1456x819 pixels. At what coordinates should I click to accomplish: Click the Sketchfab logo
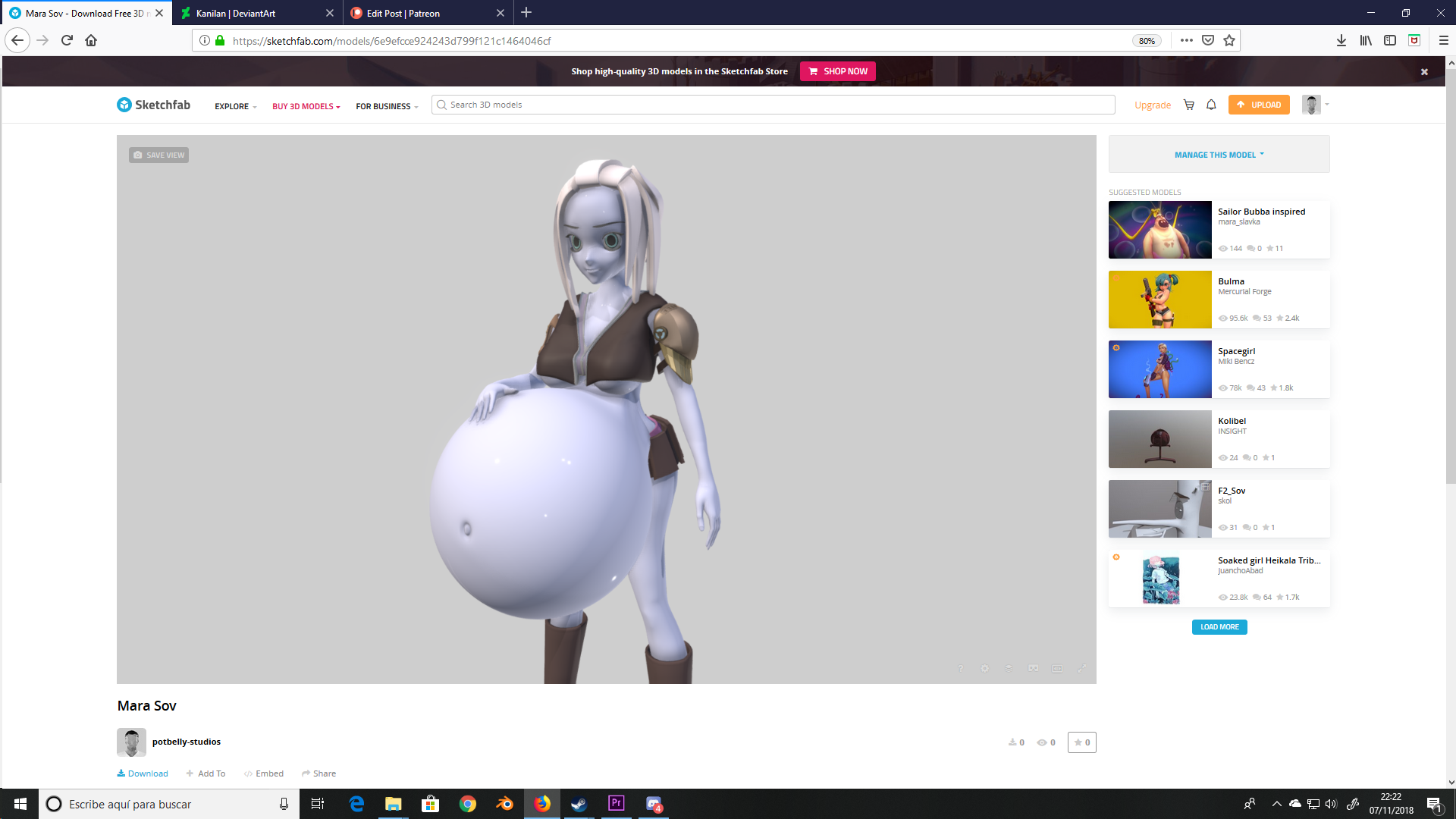[153, 105]
